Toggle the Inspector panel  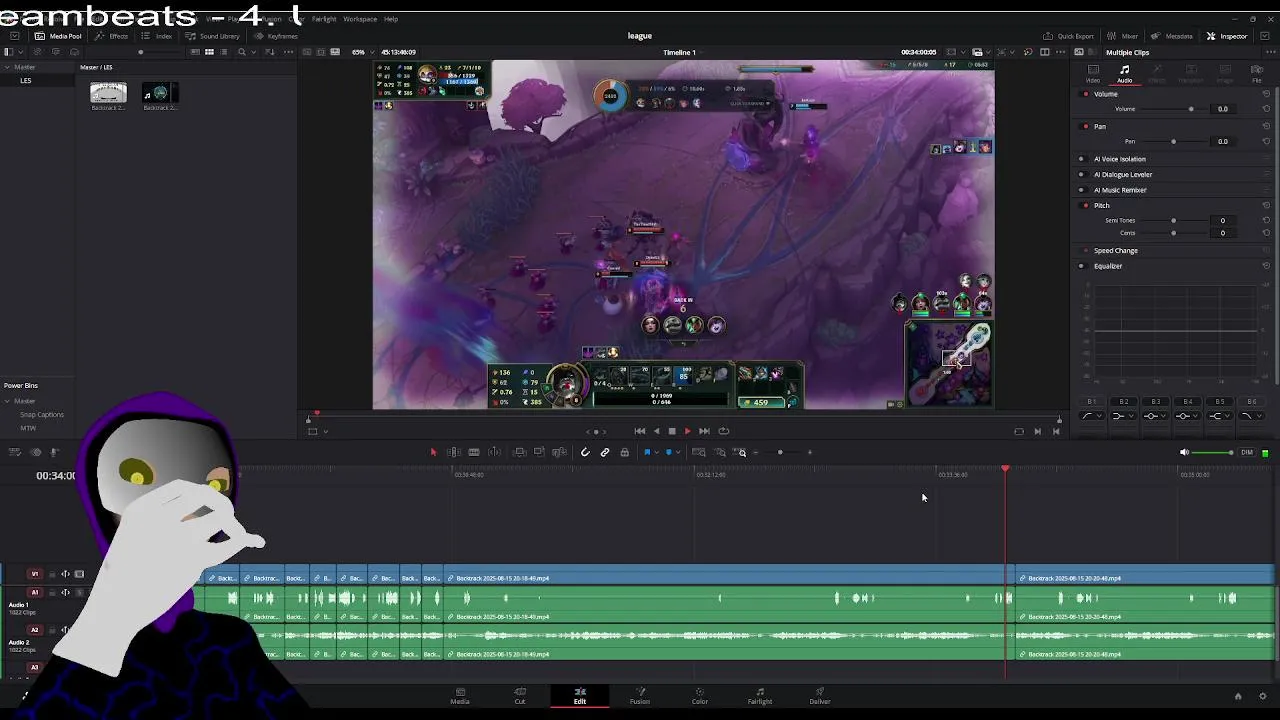tap(1227, 36)
